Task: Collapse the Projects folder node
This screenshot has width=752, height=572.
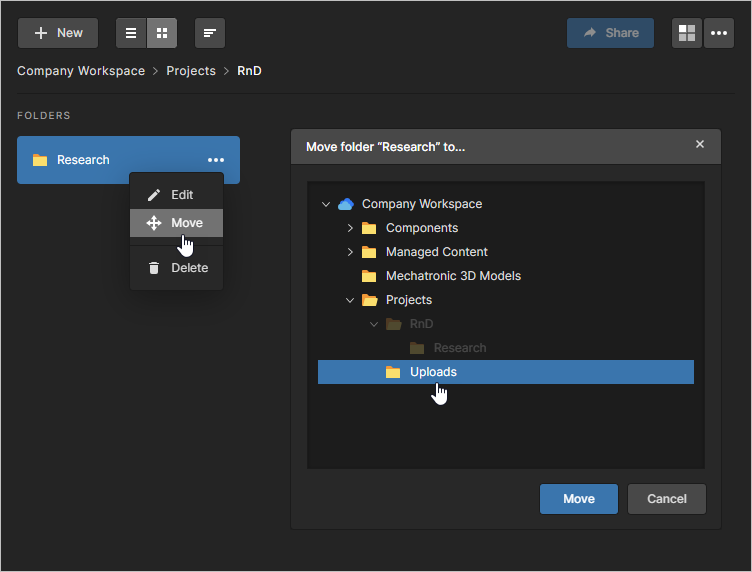Action: tap(350, 300)
